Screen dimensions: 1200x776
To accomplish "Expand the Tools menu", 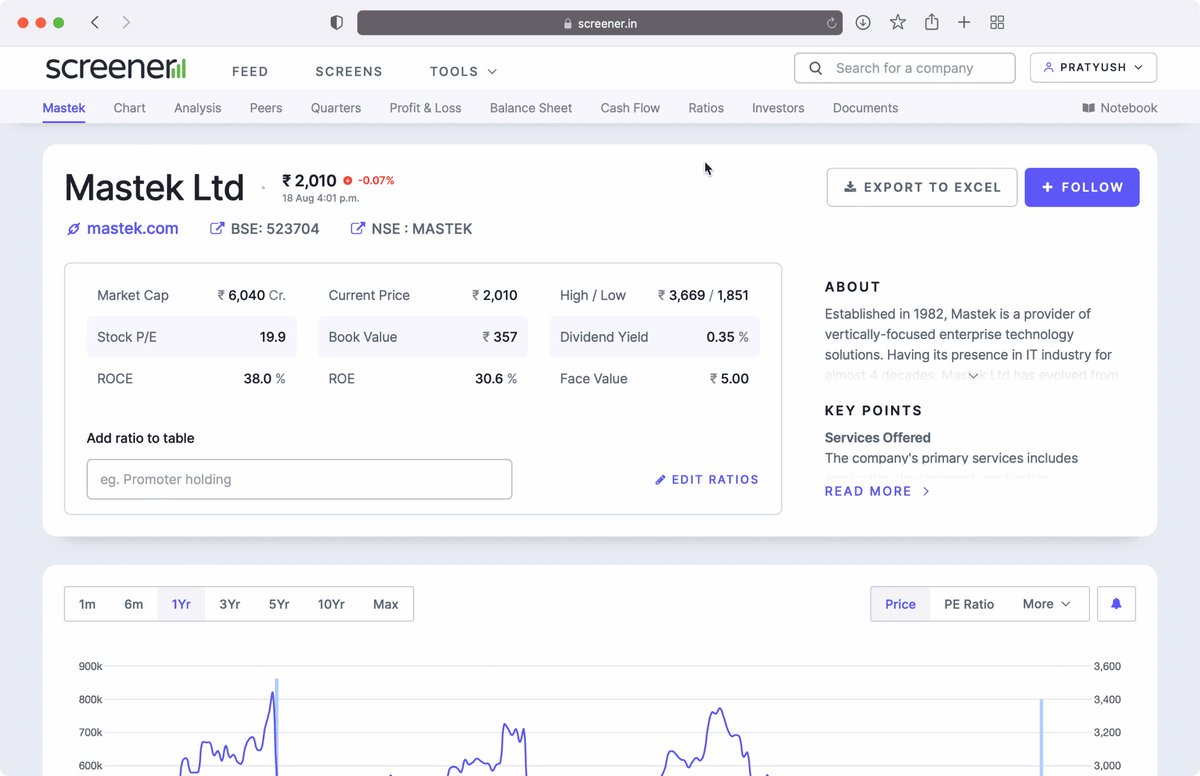I will [463, 71].
